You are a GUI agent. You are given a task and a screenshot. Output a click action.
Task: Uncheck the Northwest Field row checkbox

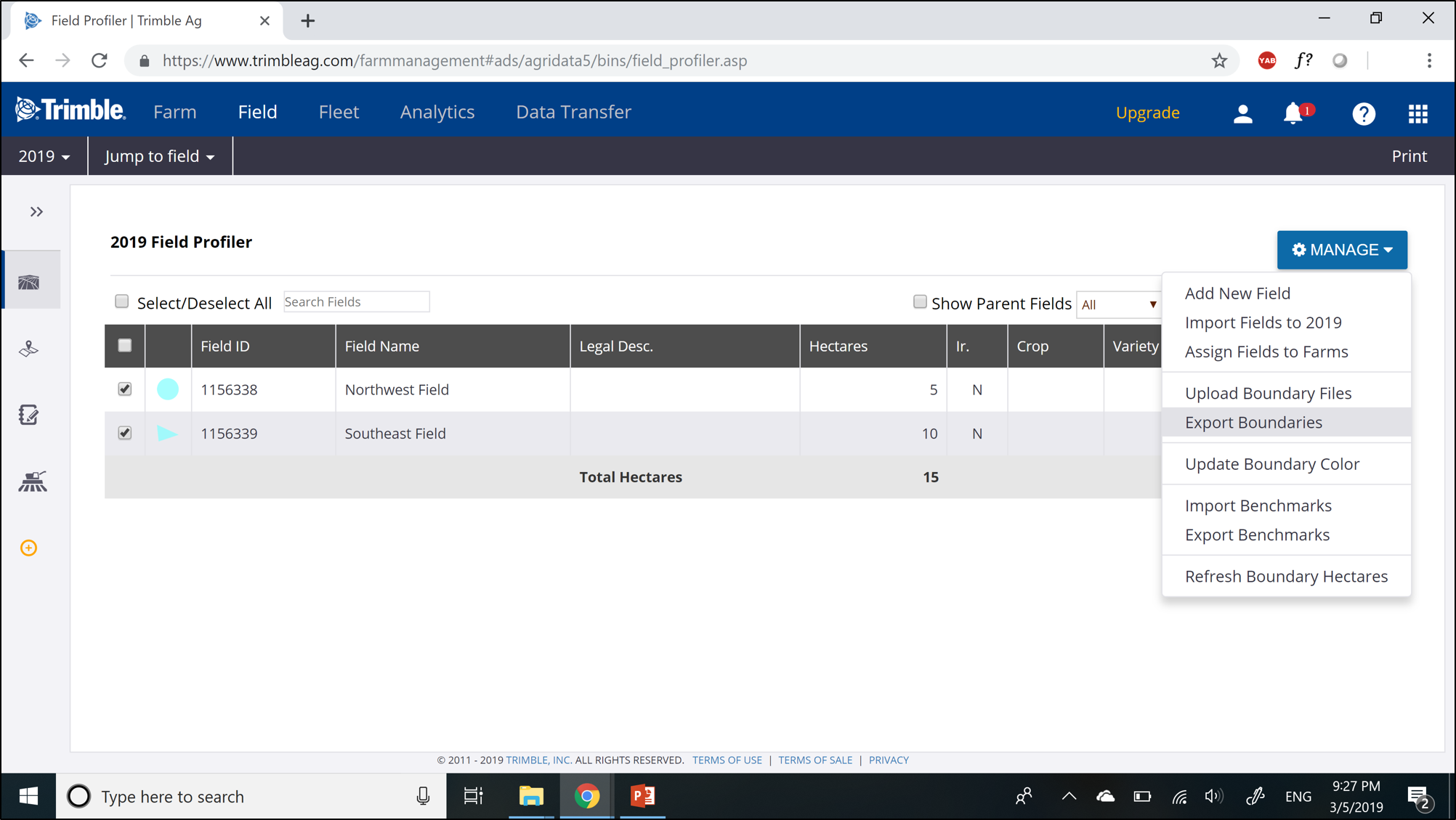125,389
